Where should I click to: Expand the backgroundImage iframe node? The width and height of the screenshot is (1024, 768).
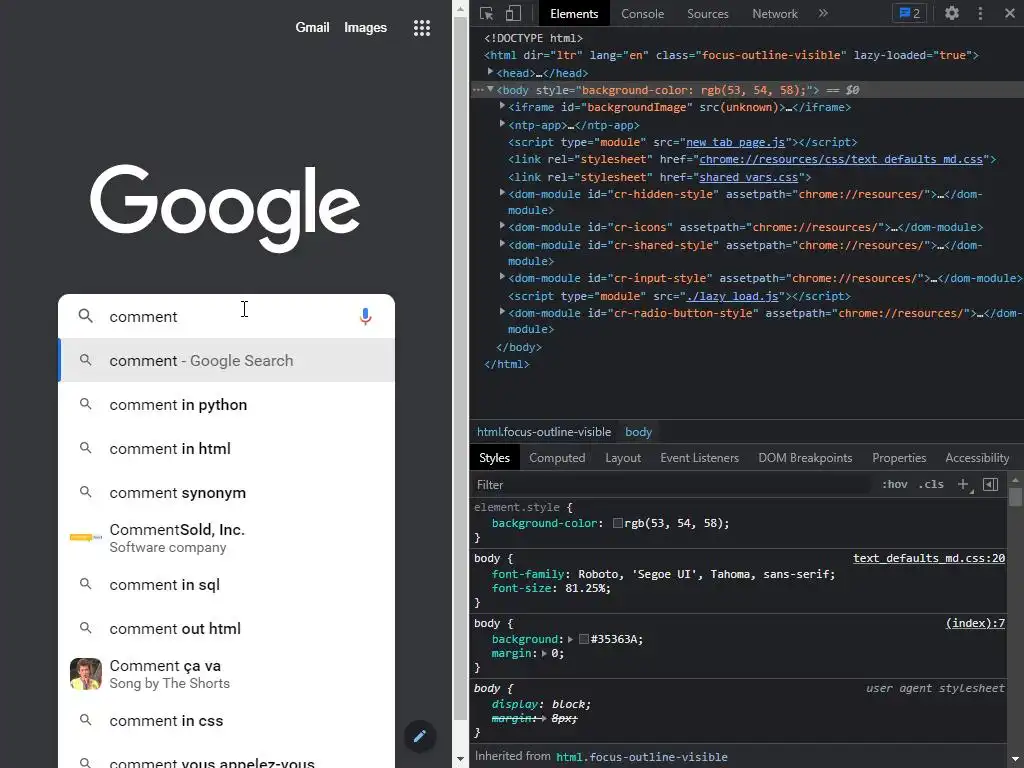tap(502, 106)
